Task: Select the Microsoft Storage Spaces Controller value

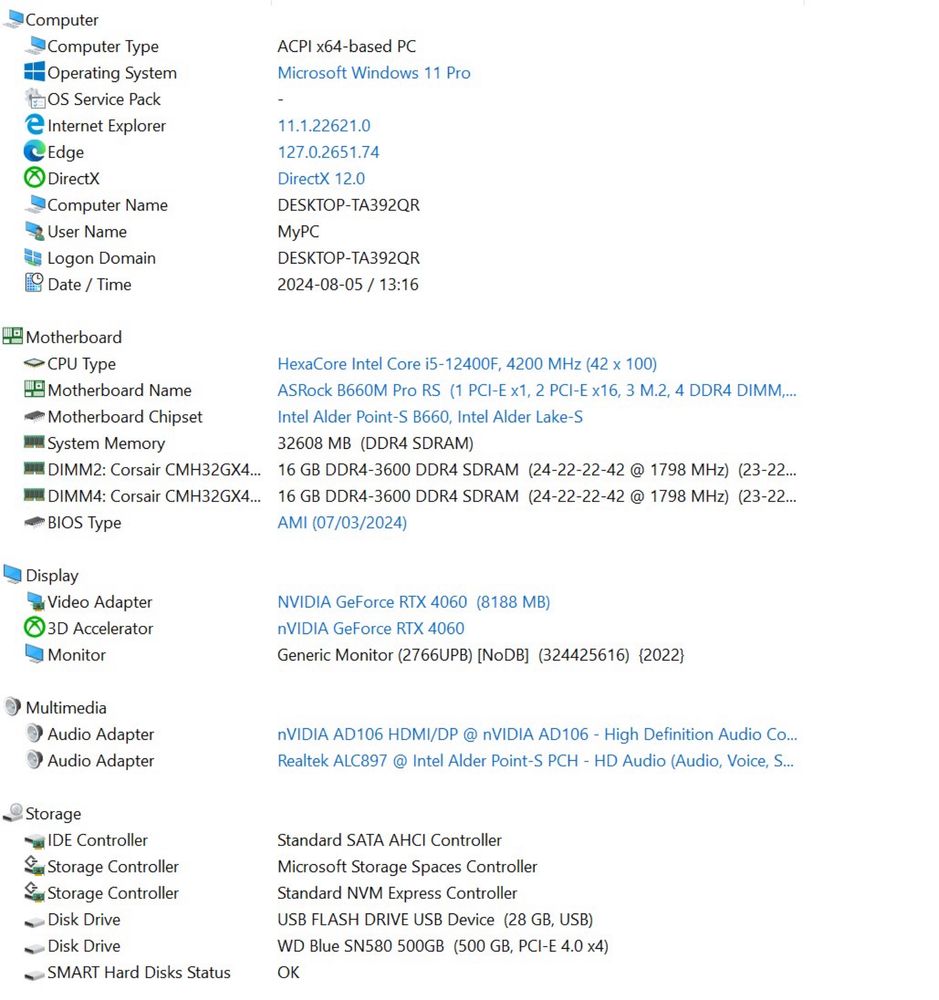Action: click(407, 867)
